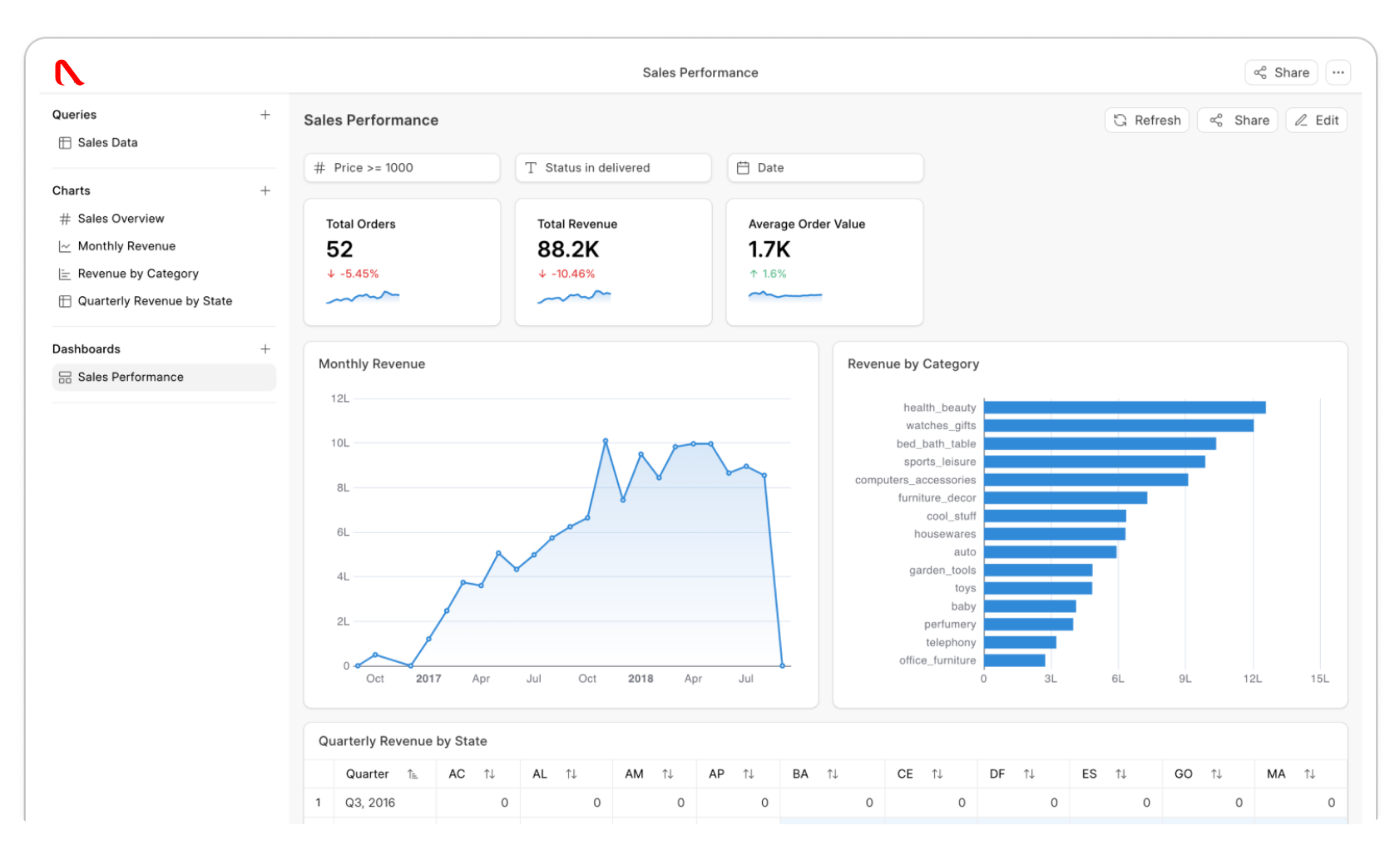Click the top header Share button

tap(1281, 72)
